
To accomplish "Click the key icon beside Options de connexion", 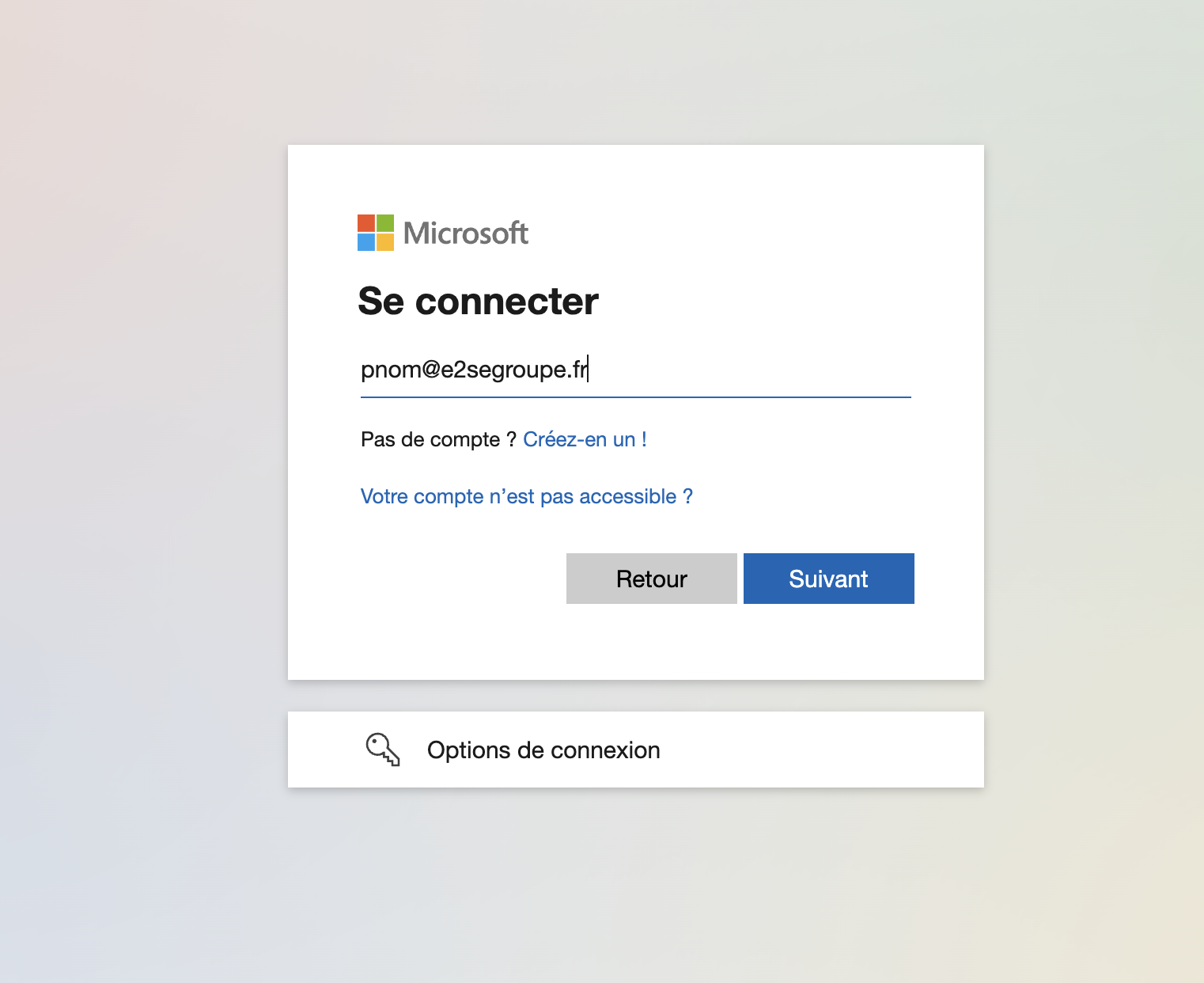I will coord(383,750).
